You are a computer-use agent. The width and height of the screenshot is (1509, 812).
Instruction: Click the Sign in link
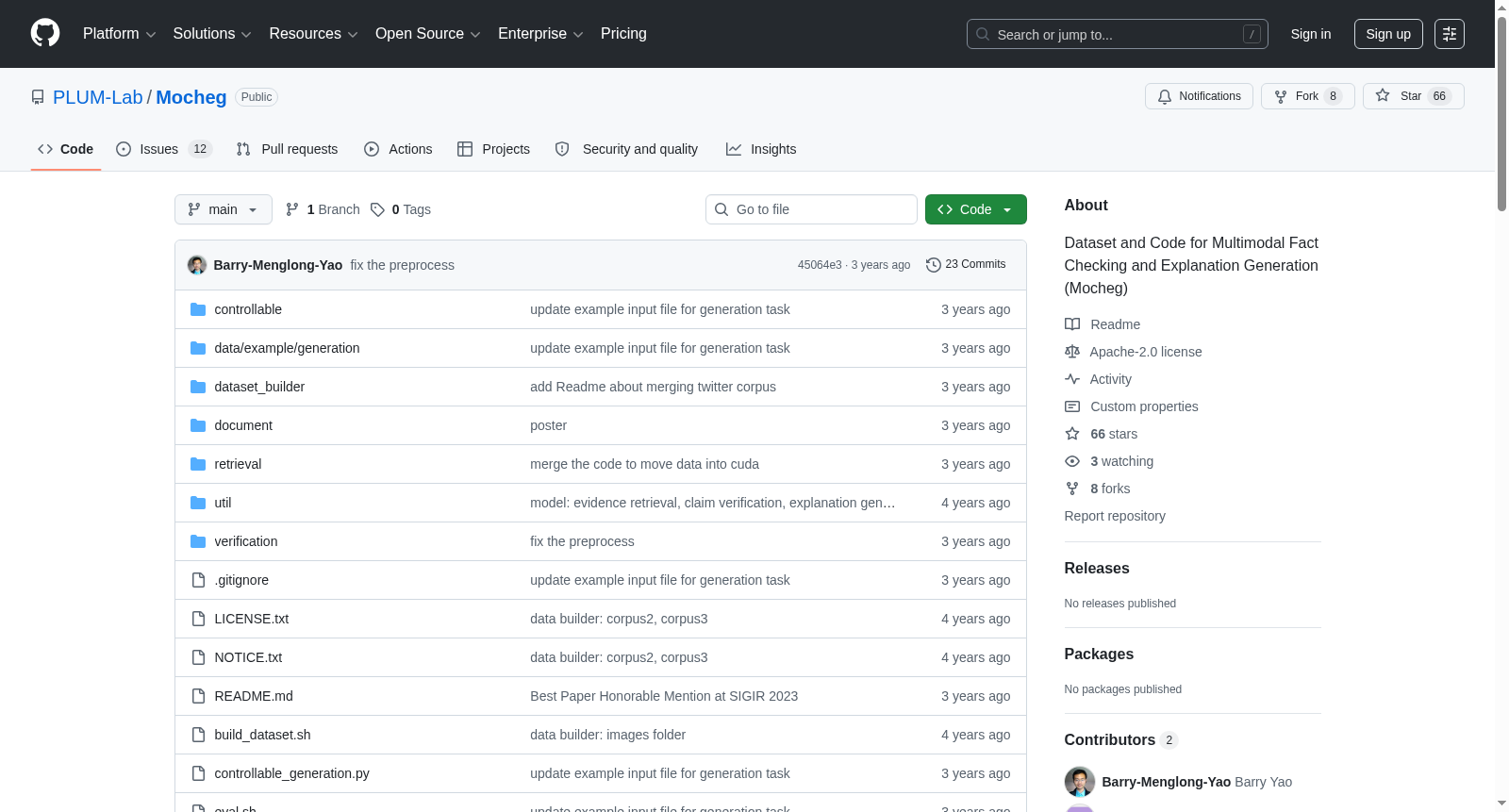point(1311,34)
